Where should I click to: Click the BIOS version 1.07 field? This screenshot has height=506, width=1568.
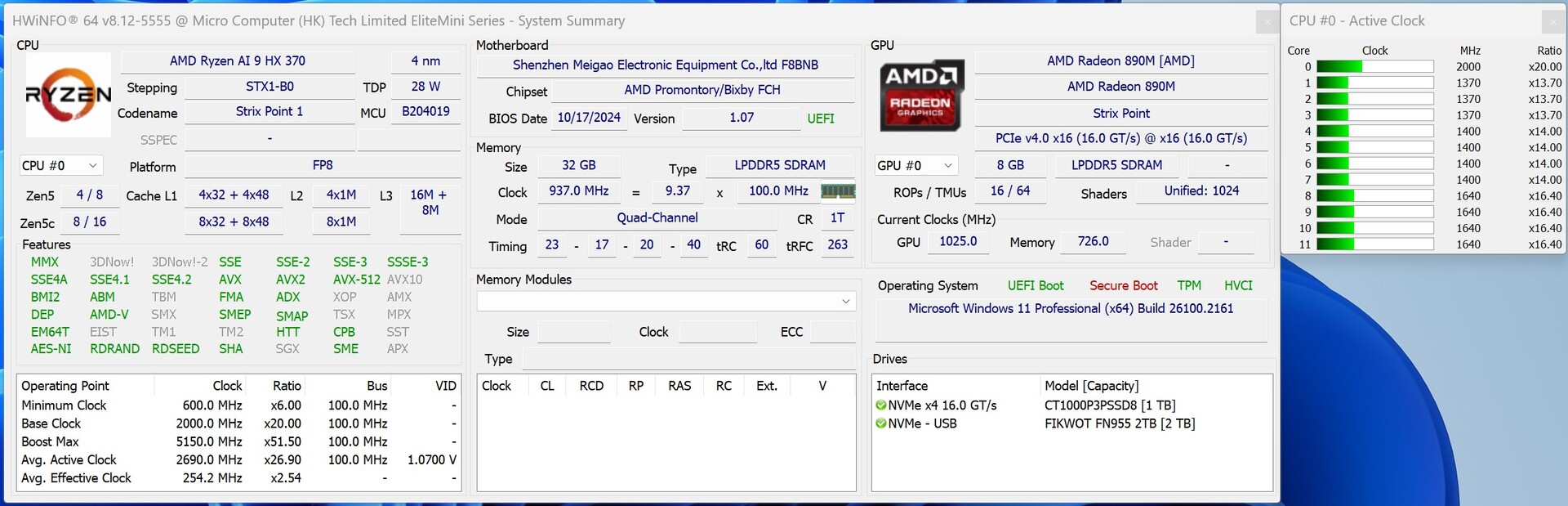(742, 119)
